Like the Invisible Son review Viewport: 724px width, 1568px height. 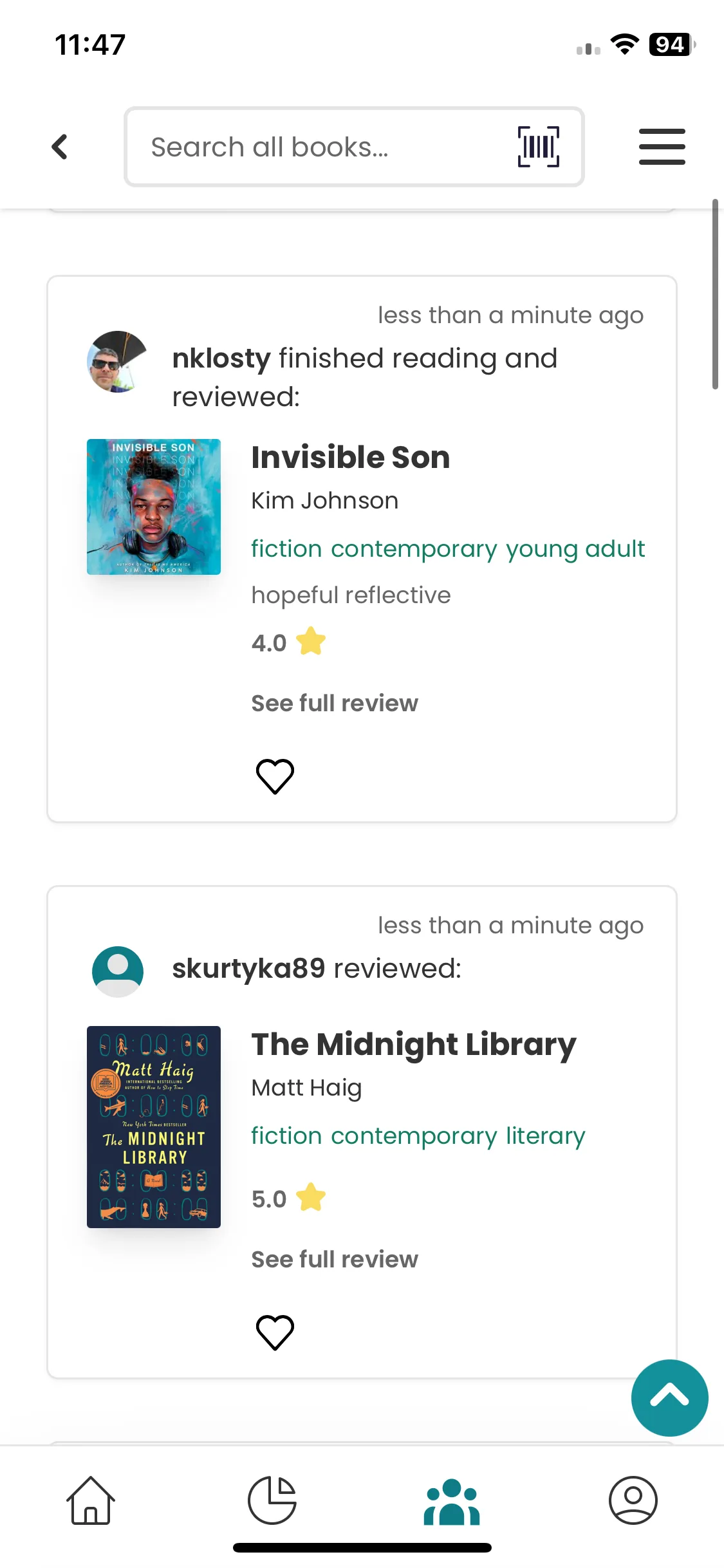click(275, 776)
